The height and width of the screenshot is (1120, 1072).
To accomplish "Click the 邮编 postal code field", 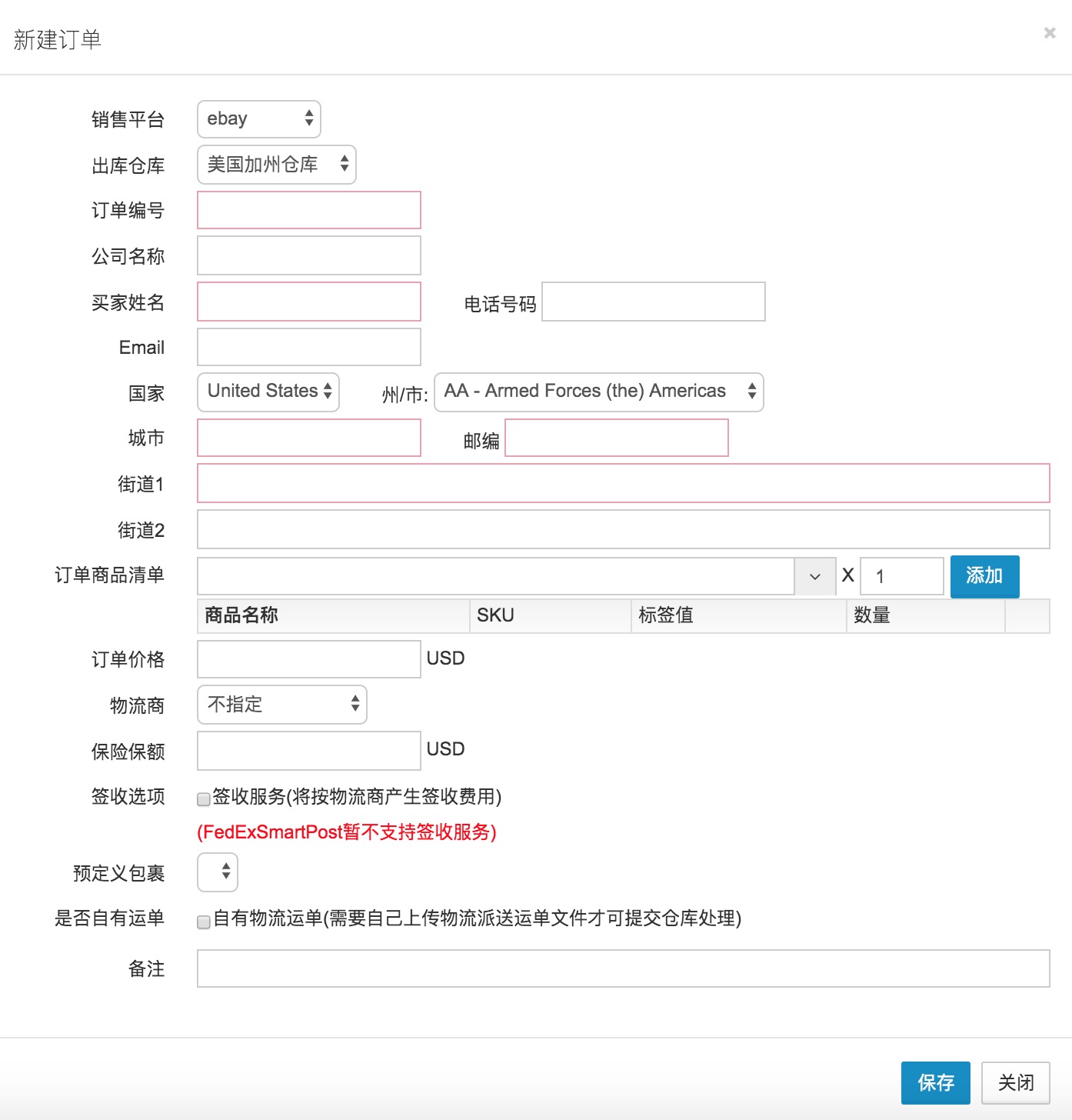I will [616, 438].
